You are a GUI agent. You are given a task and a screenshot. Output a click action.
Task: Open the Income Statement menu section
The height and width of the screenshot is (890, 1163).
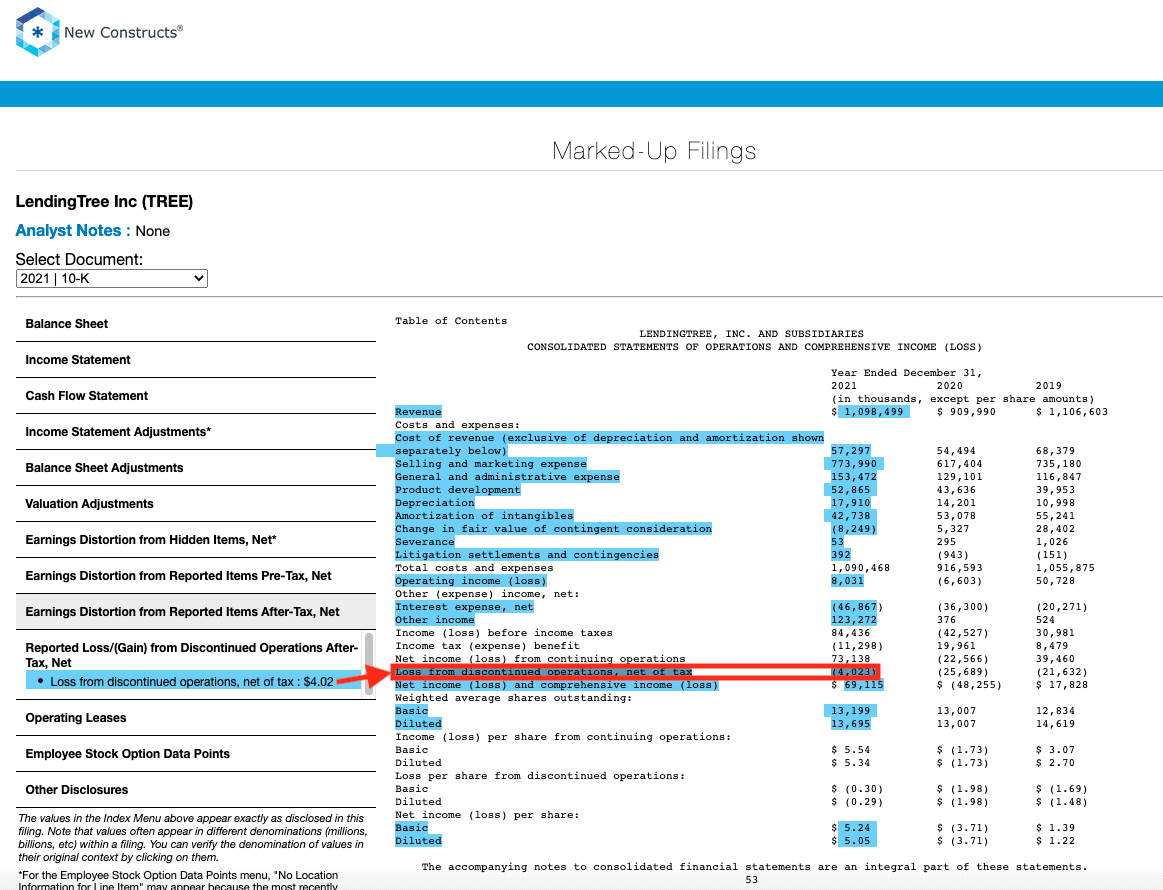pos(196,360)
